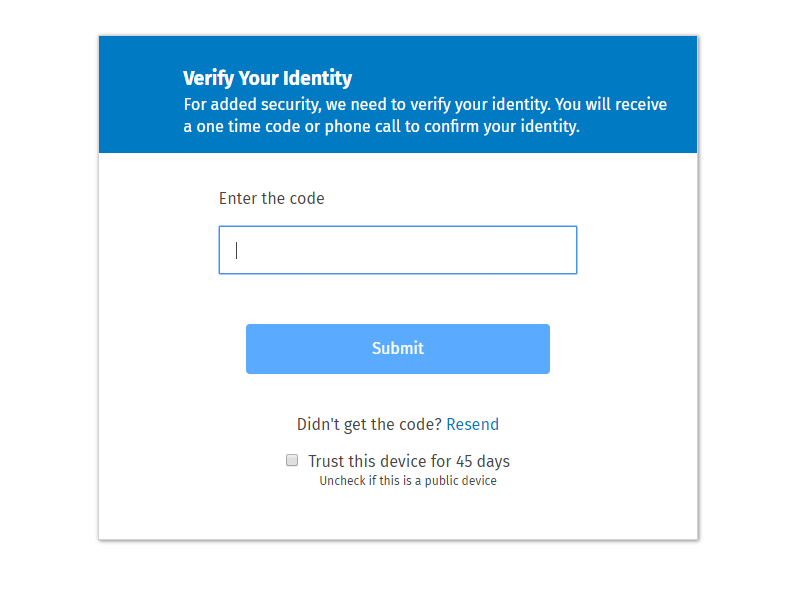Click the Submit button
This screenshot has width=790, height=606.
pyautogui.click(x=398, y=349)
